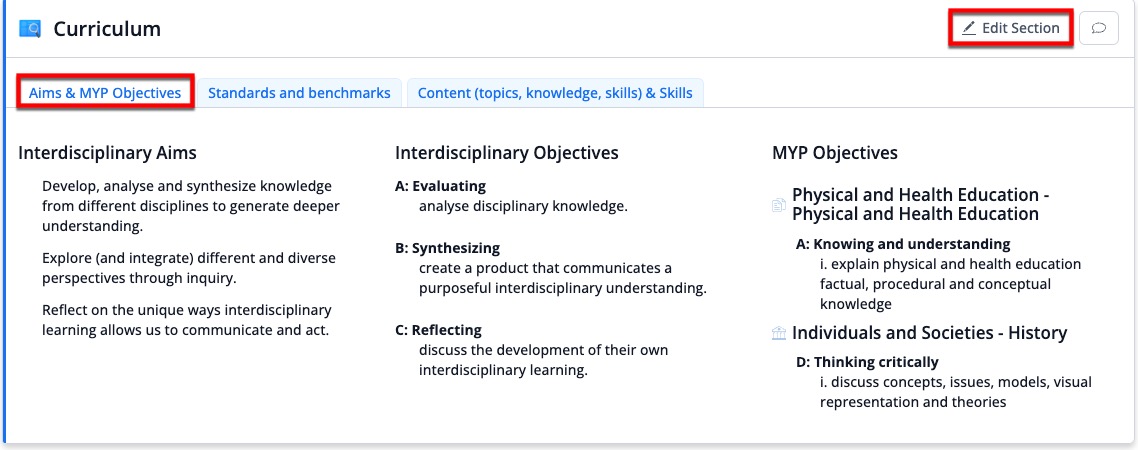The width and height of the screenshot is (1138, 450).
Task: Click the MYP Objectives heading
Action: pyautogui.click(x=835, y=153)
